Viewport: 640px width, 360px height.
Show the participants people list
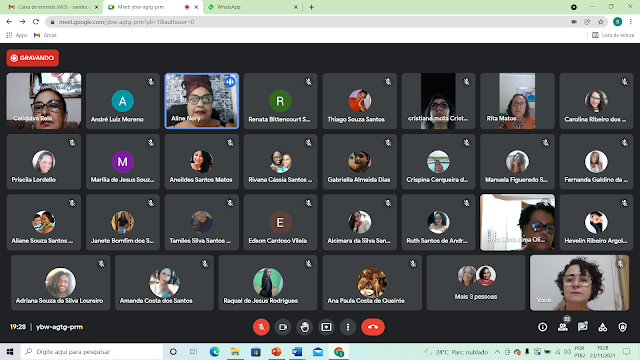click(563, 327)
